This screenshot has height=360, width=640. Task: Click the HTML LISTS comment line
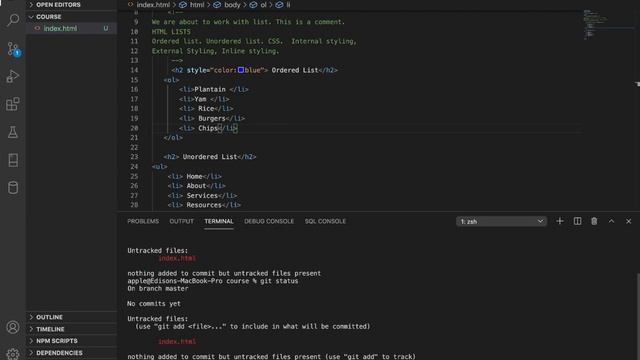pyautogui.click(x=171, y=31)
